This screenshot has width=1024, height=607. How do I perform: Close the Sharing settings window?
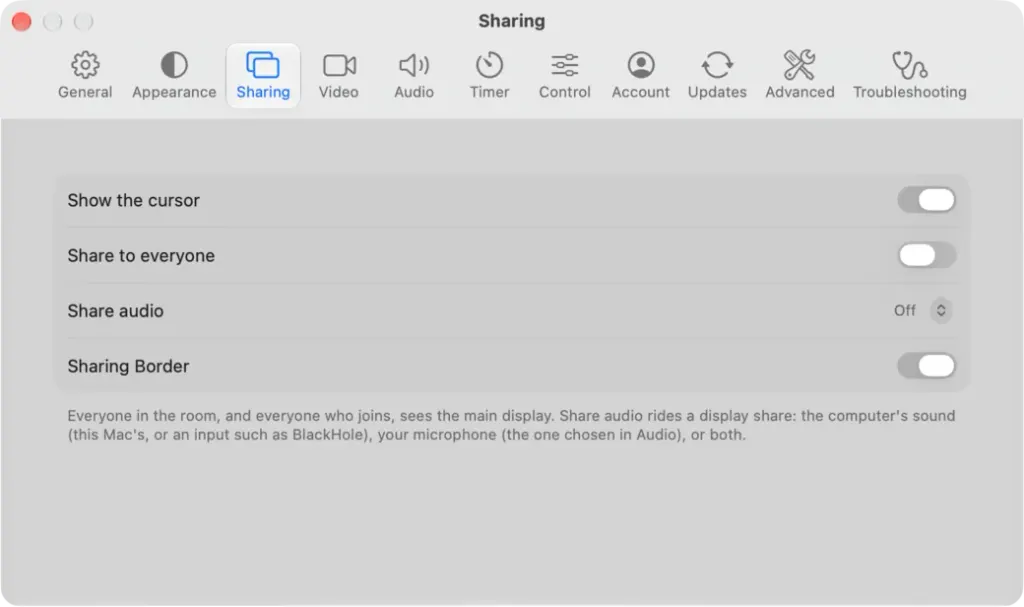(x=22, y=22)
